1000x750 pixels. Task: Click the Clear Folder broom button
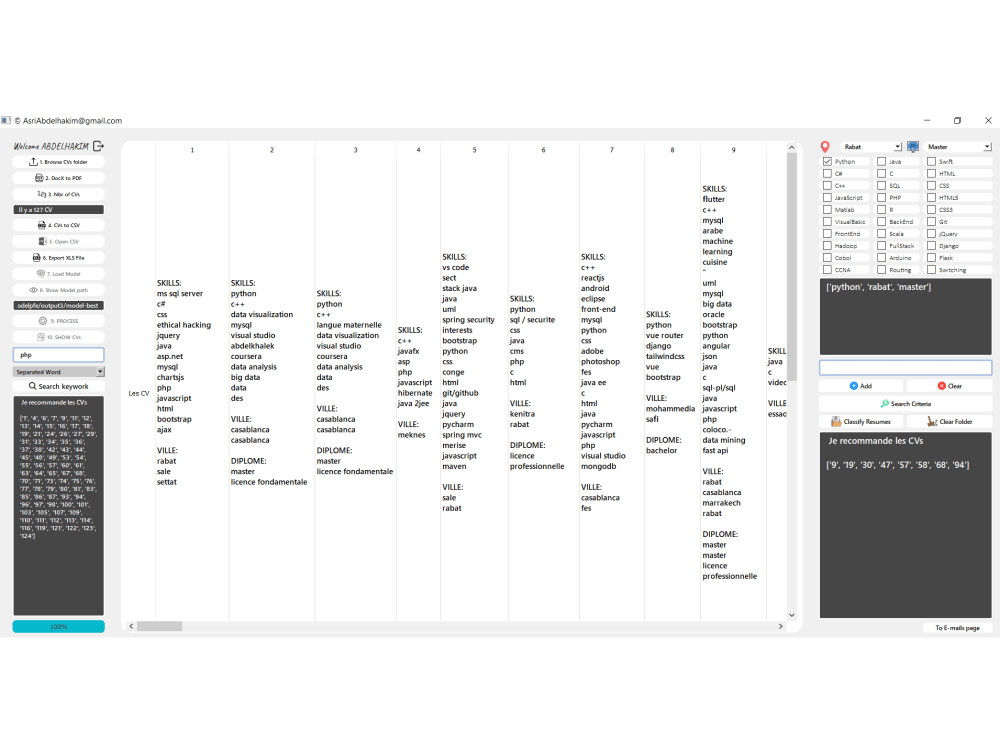tap(949, 422)
